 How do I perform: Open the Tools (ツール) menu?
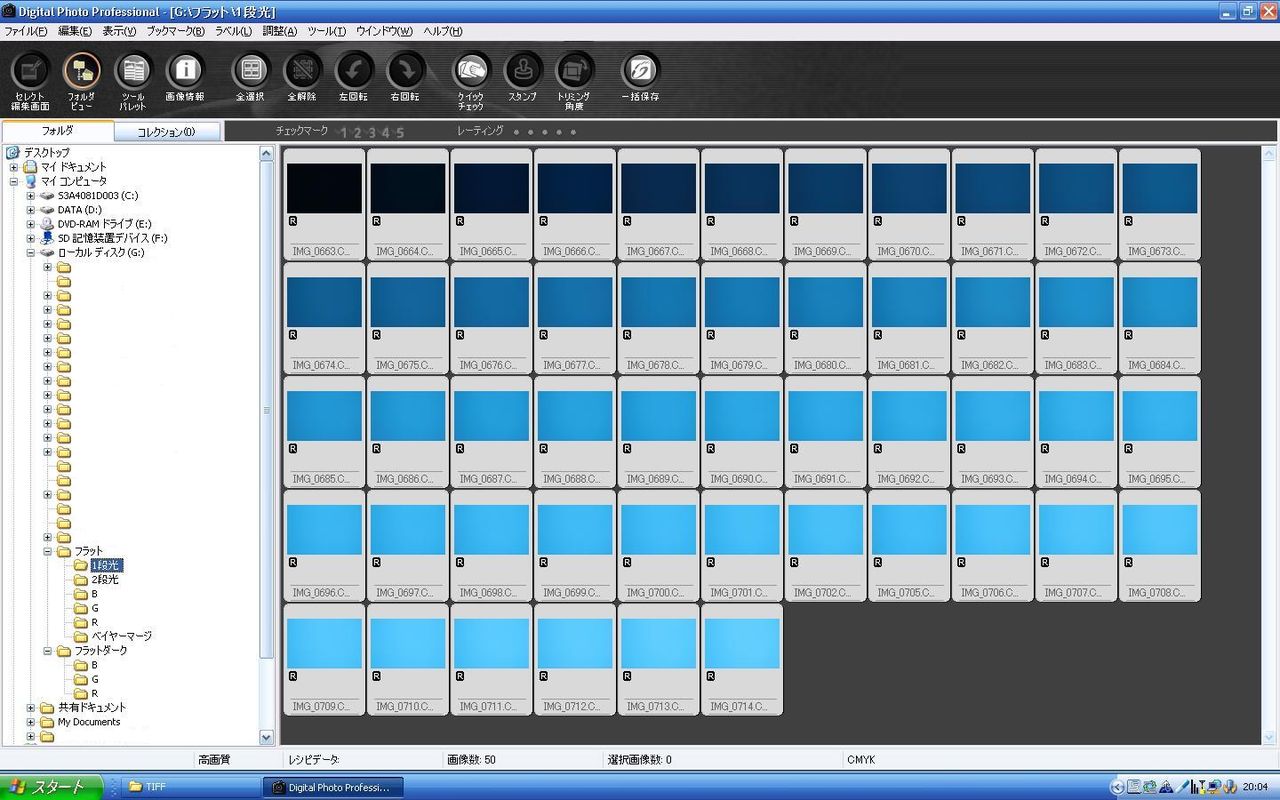pyautogui.click(x=327, y=31)
